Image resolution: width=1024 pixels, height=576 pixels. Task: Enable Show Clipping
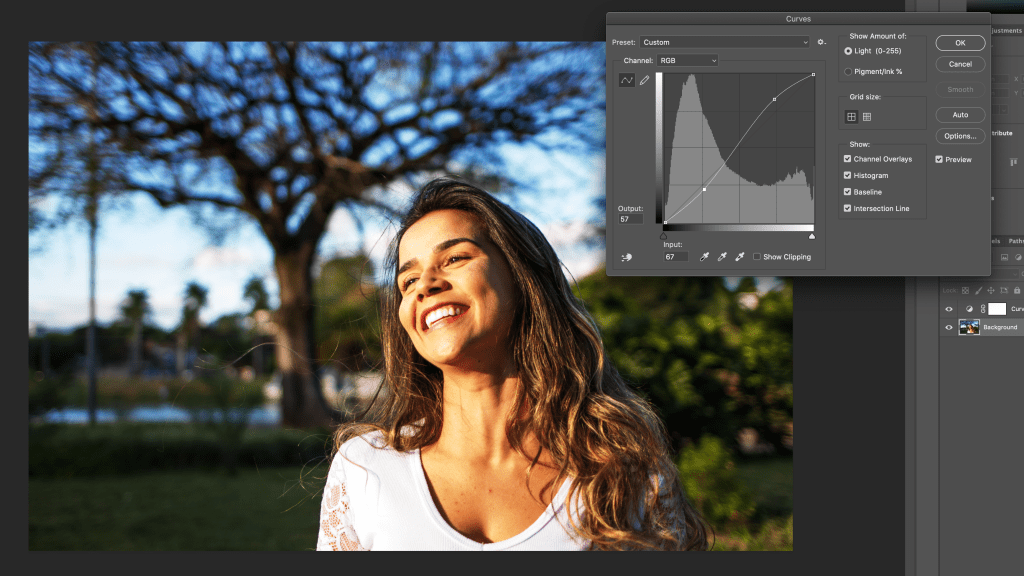pyautogui.click(x=757, y=256)
